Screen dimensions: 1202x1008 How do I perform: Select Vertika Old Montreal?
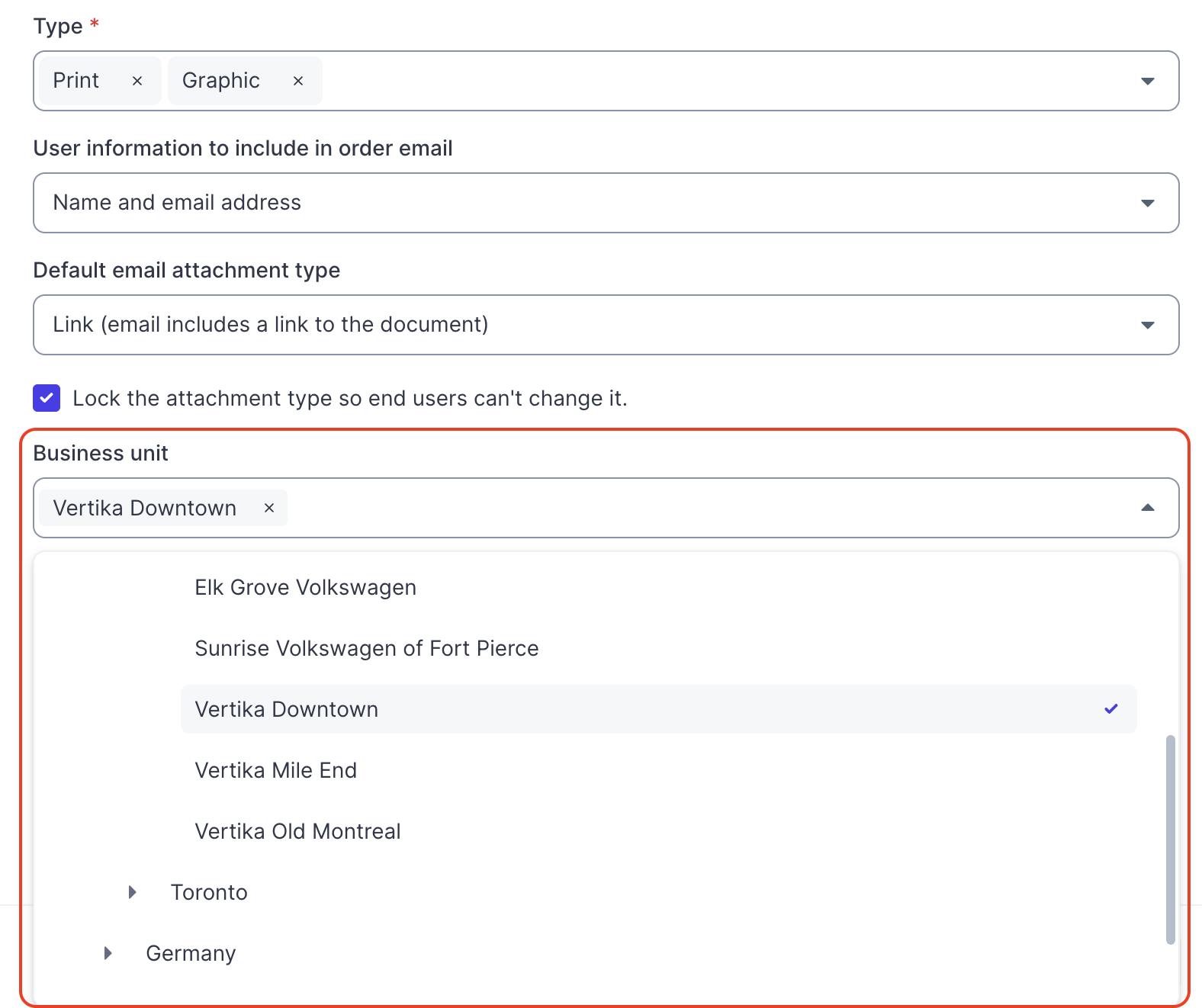coord(659,831)
